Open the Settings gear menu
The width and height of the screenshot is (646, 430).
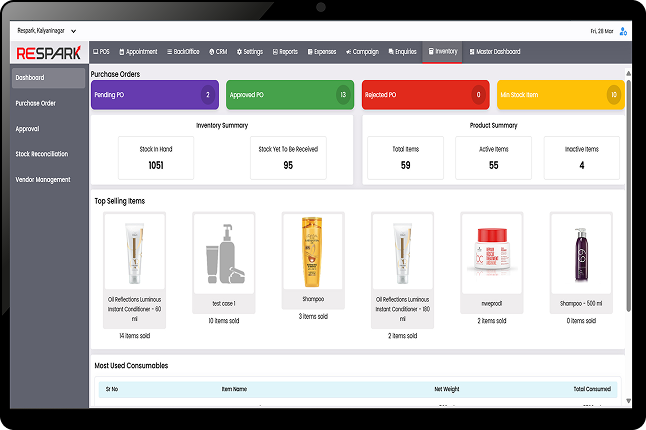tap(250, 51)
